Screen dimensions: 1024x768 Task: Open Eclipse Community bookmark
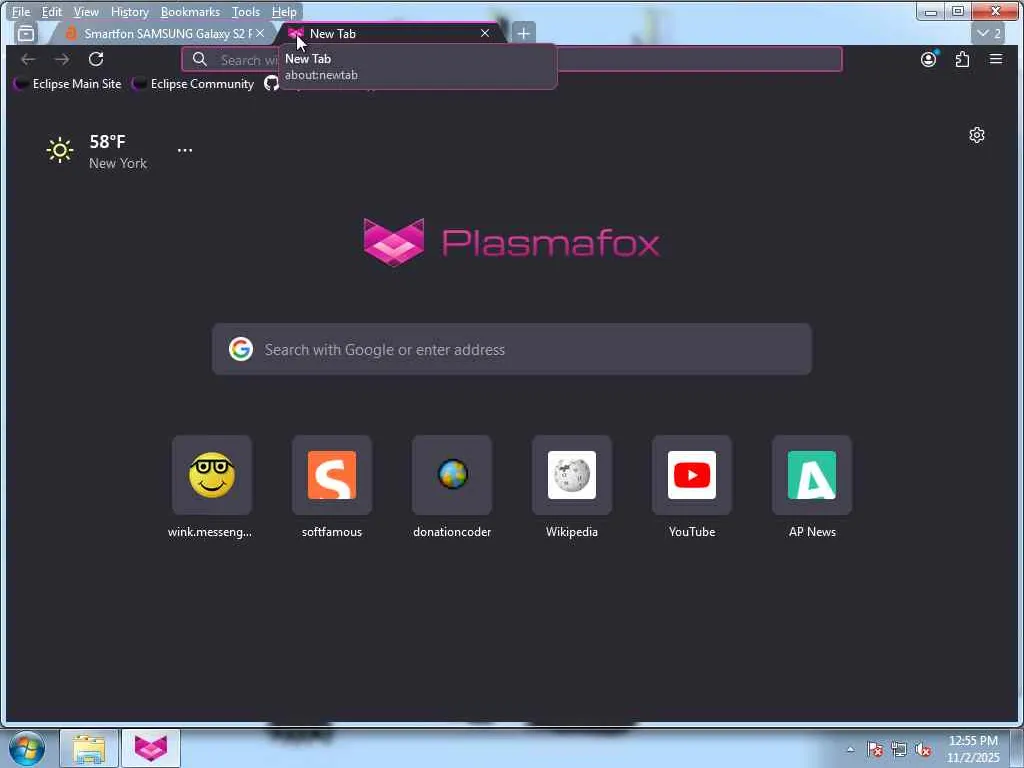193,84
